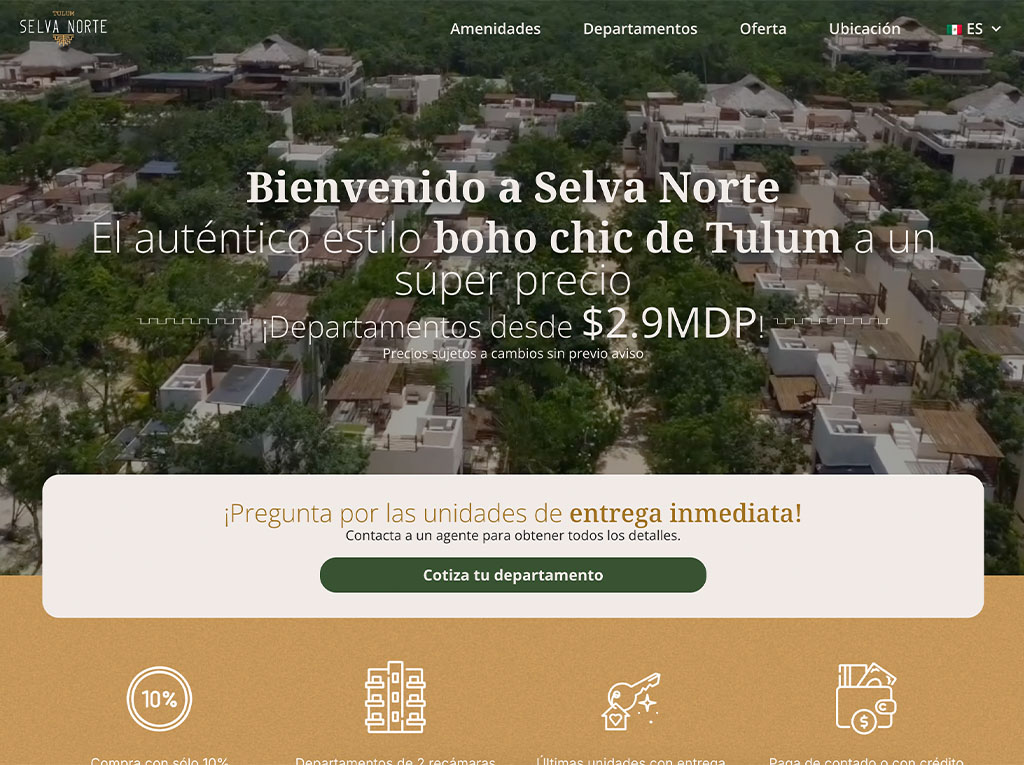Screen dimensions: 1024x765
Task: Click the Bienvenido a Selva Norte heading
Action: (x=513, y=187)
